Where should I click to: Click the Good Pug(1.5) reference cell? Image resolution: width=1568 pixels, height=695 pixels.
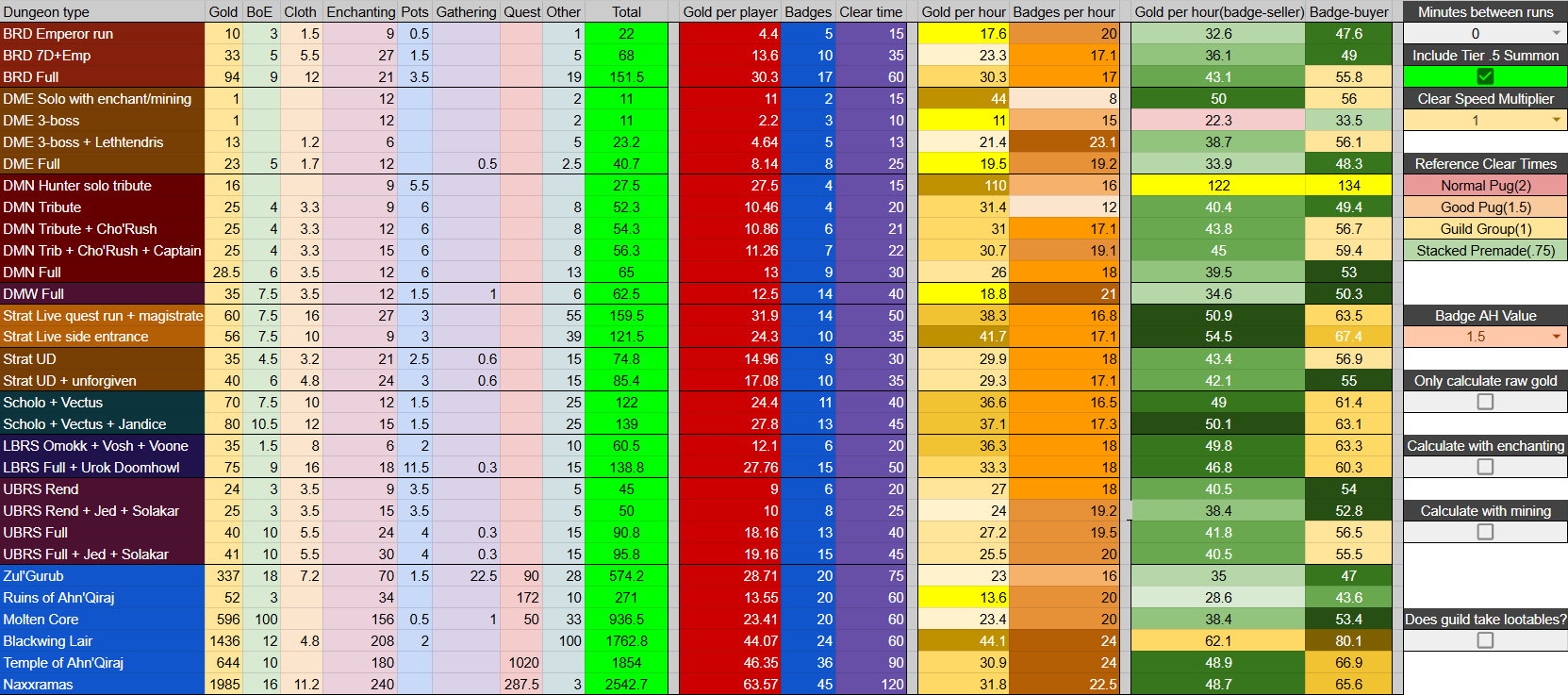1485,207
